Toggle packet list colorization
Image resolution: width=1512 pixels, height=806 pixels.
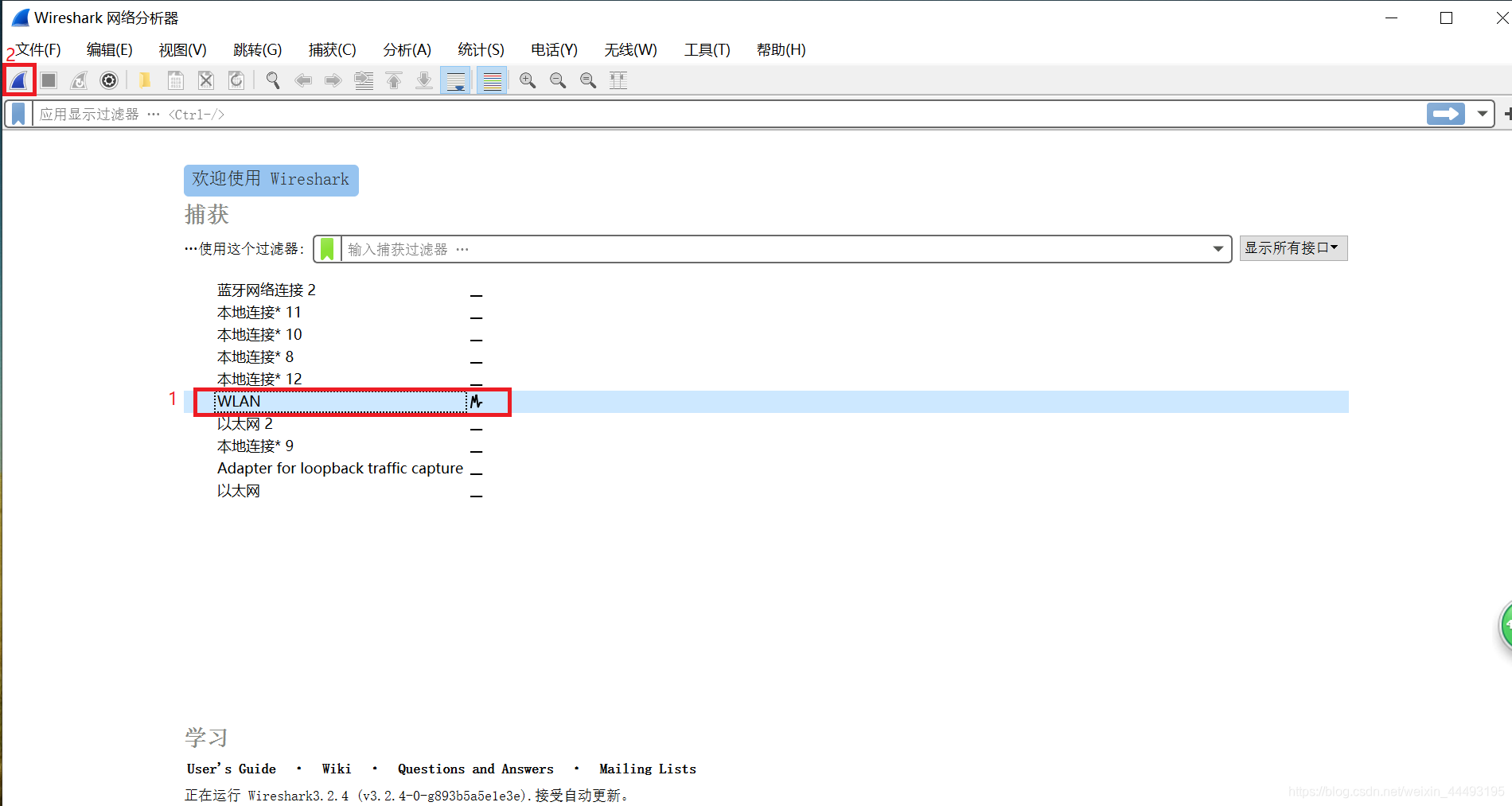coord(492,80)
